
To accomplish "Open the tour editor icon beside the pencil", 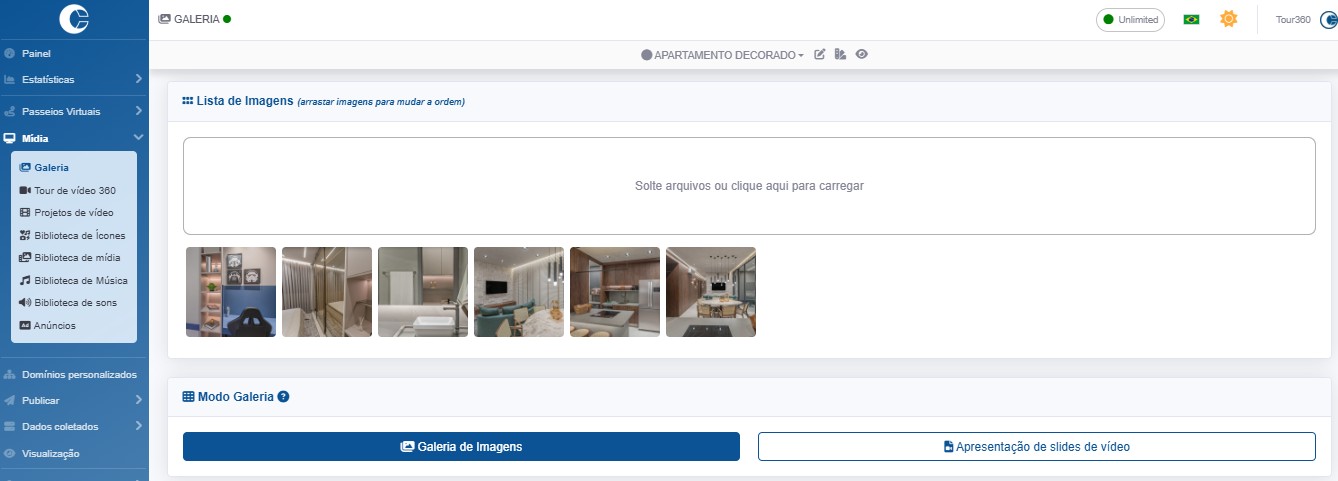I will click(840, 55).
